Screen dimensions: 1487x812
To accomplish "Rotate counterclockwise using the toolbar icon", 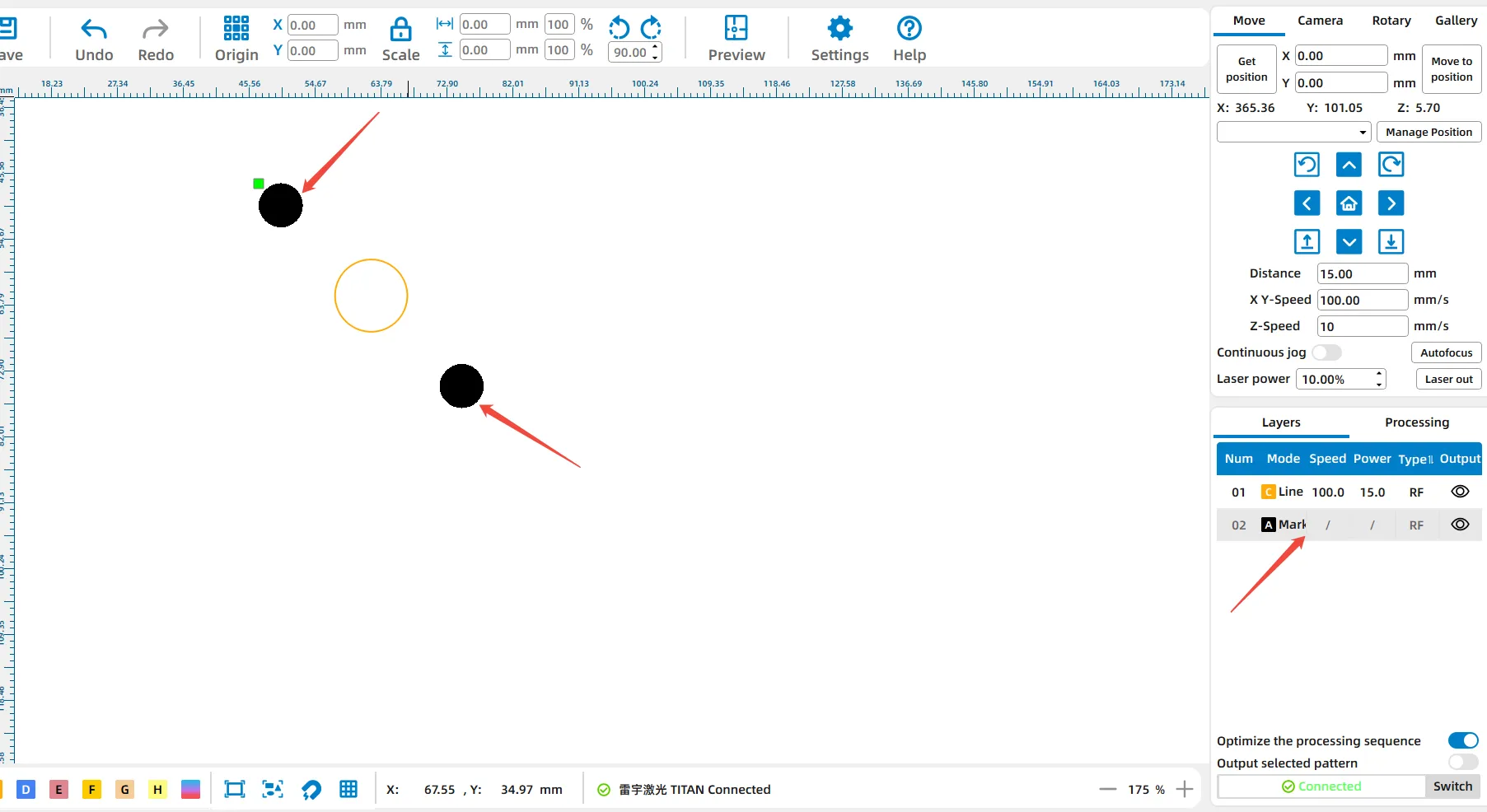I will [x=619, y=28].
